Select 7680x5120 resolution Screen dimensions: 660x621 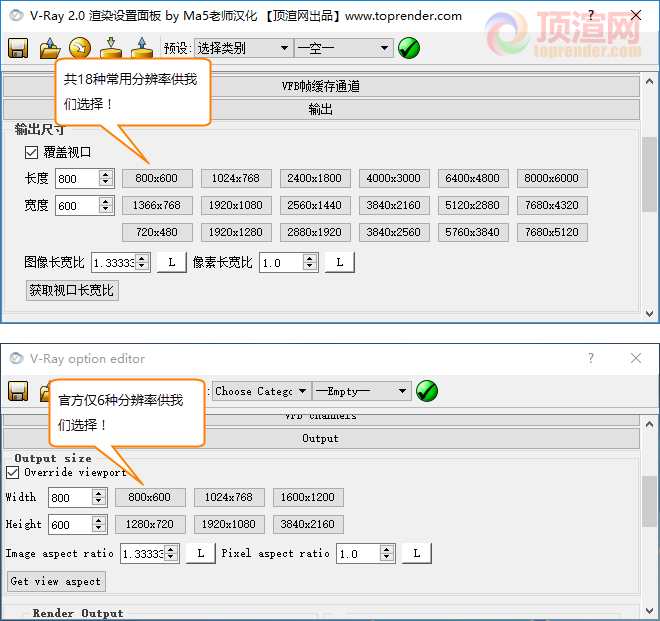click(x=552, y=232)
